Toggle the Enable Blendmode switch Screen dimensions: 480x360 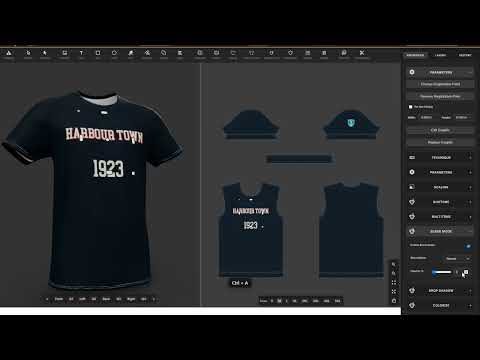468,246
